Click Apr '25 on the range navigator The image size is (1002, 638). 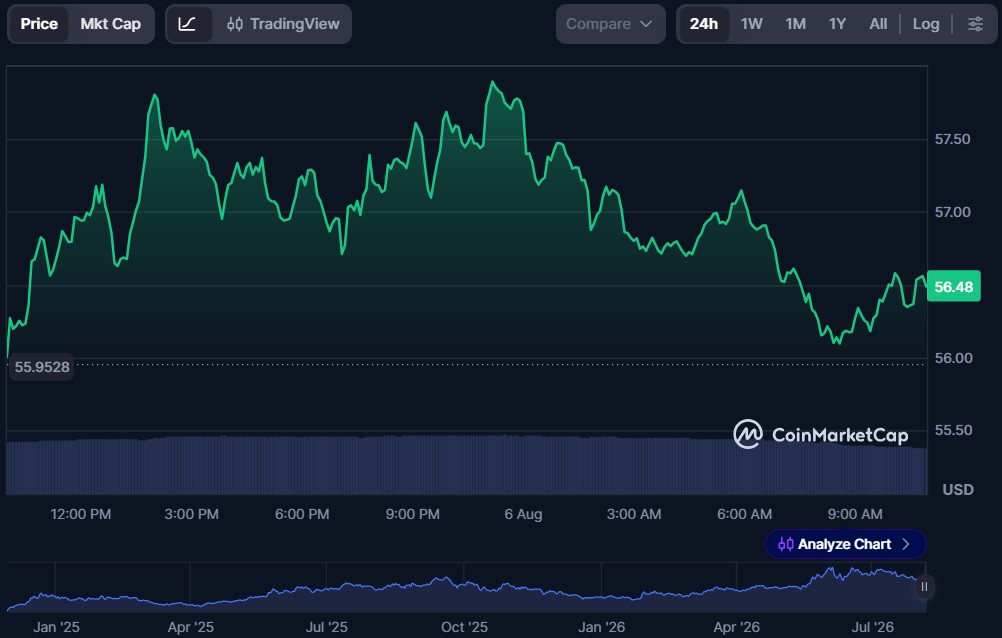click(190, 627)
